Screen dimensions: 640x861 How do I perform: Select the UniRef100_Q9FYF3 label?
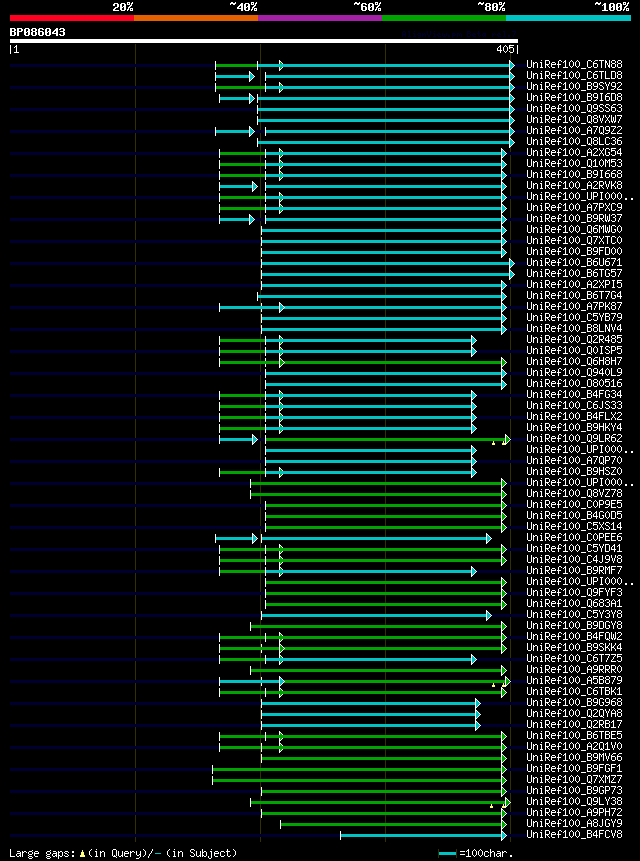coord(574,592)
